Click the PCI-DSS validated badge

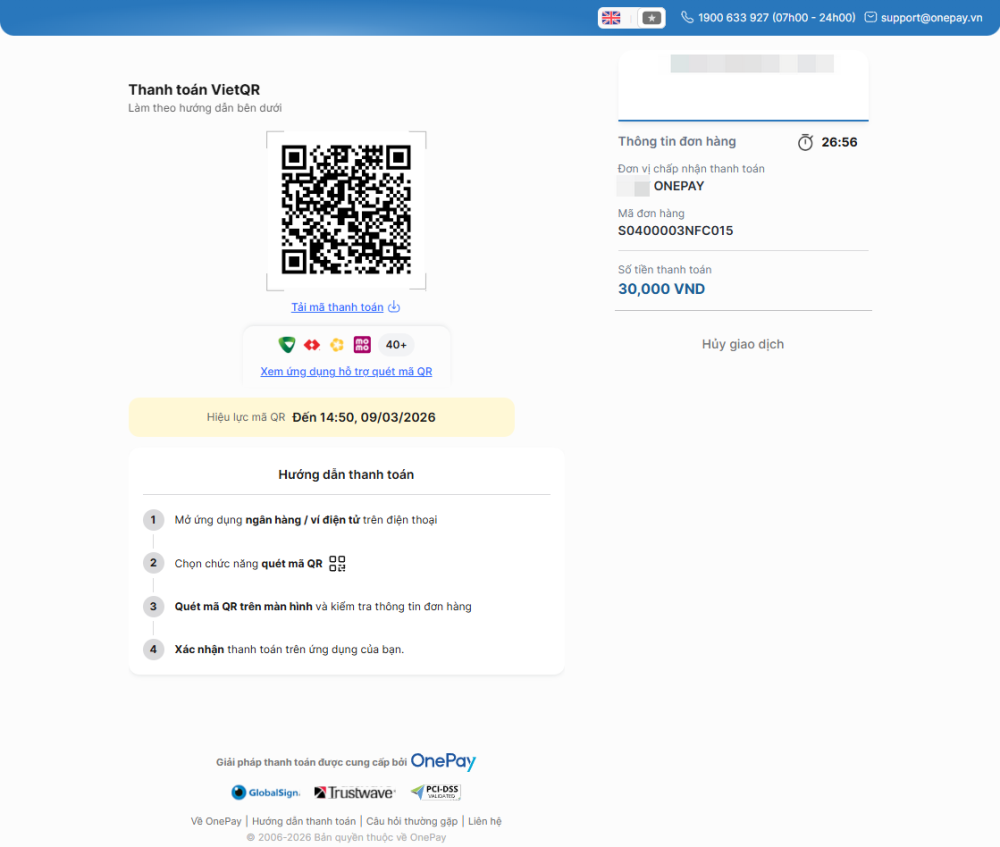pos(435,792)
